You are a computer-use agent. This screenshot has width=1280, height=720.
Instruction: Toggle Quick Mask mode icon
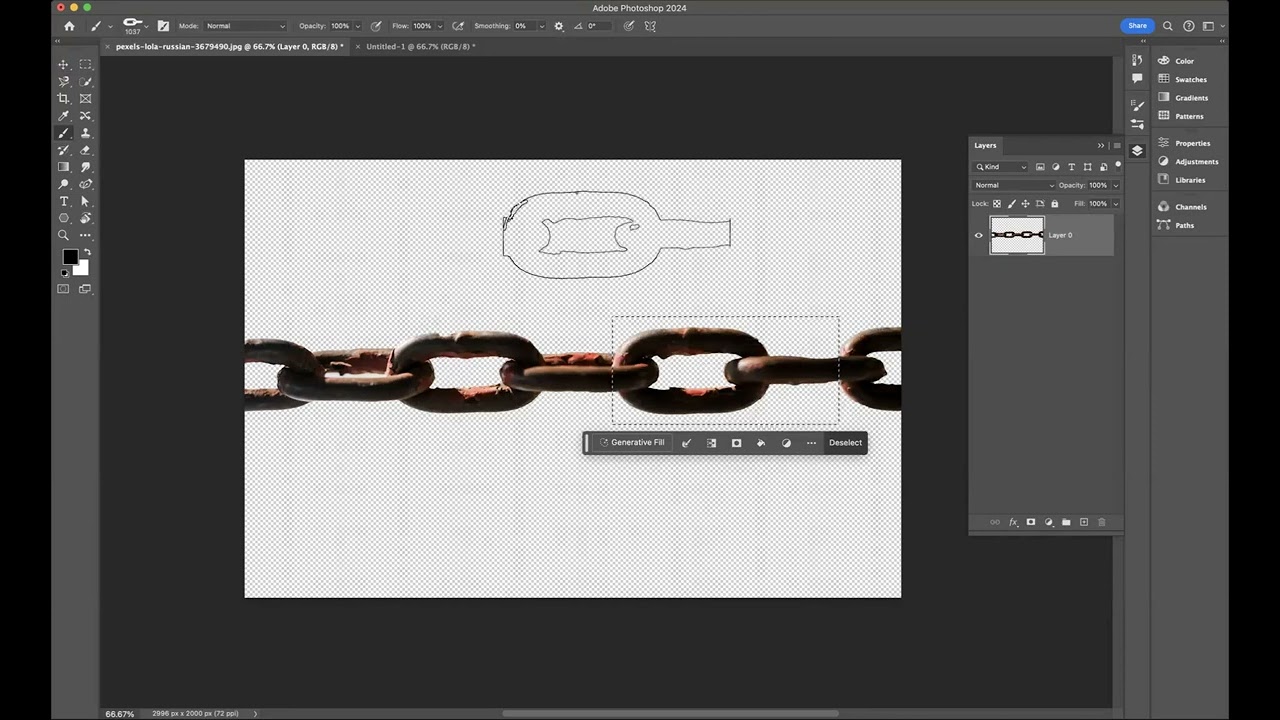64,289
